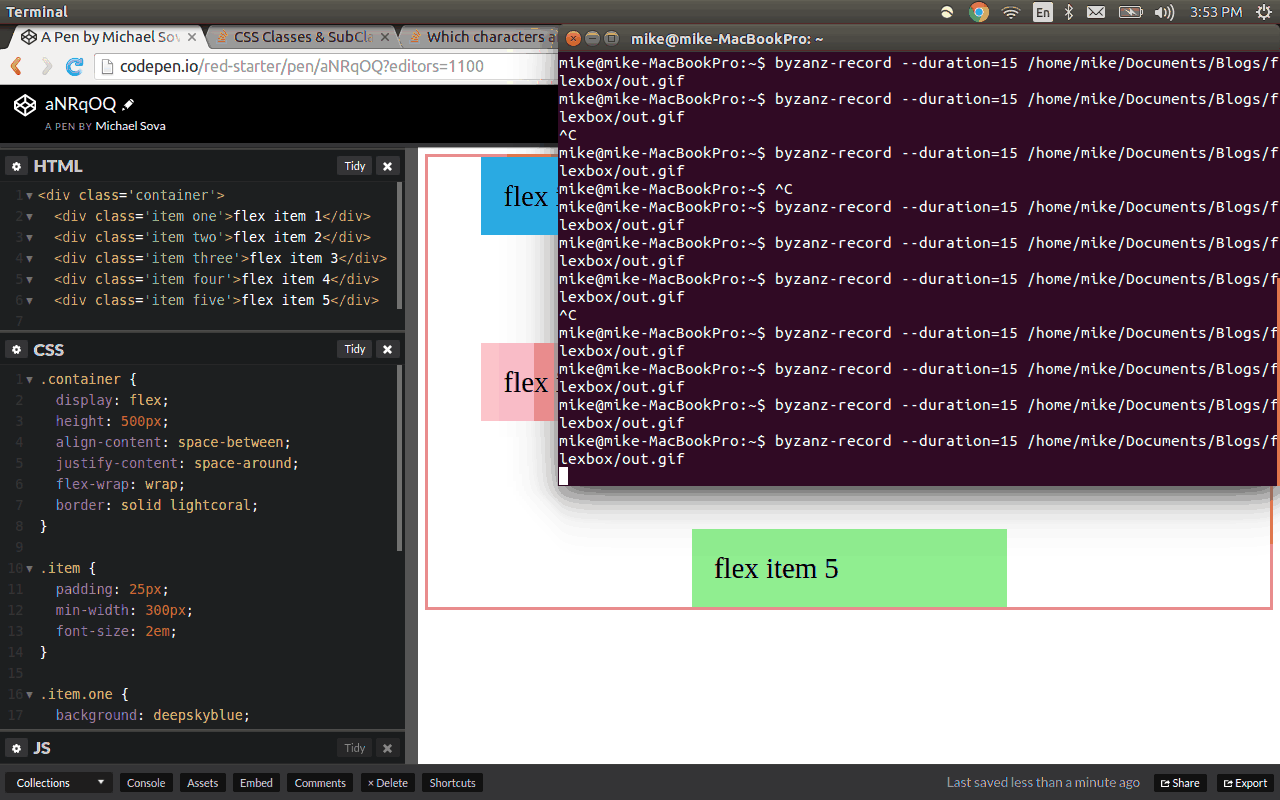Close the CSS editor panel with X
Viewport: 1280px width, 800px height.
[388, 349]
